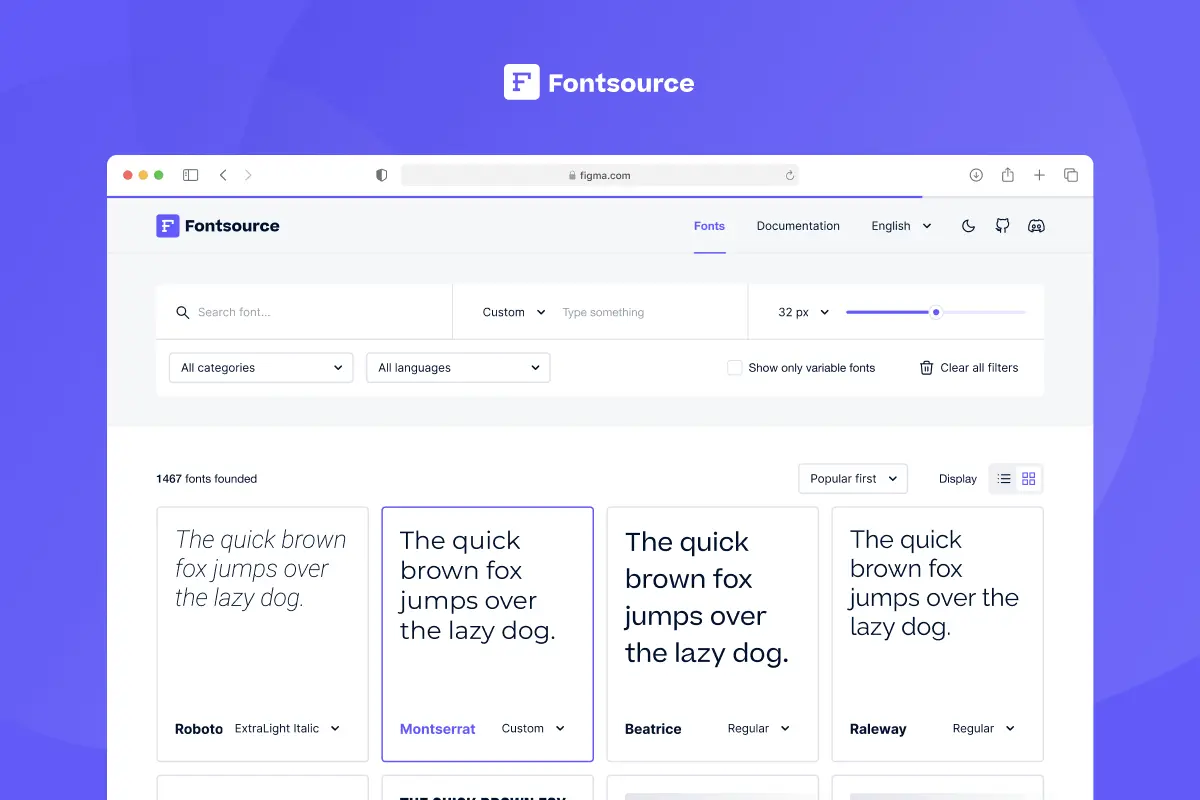Click the trash icon next to Clear all filters
The image size is (1200, 800).
926,367
